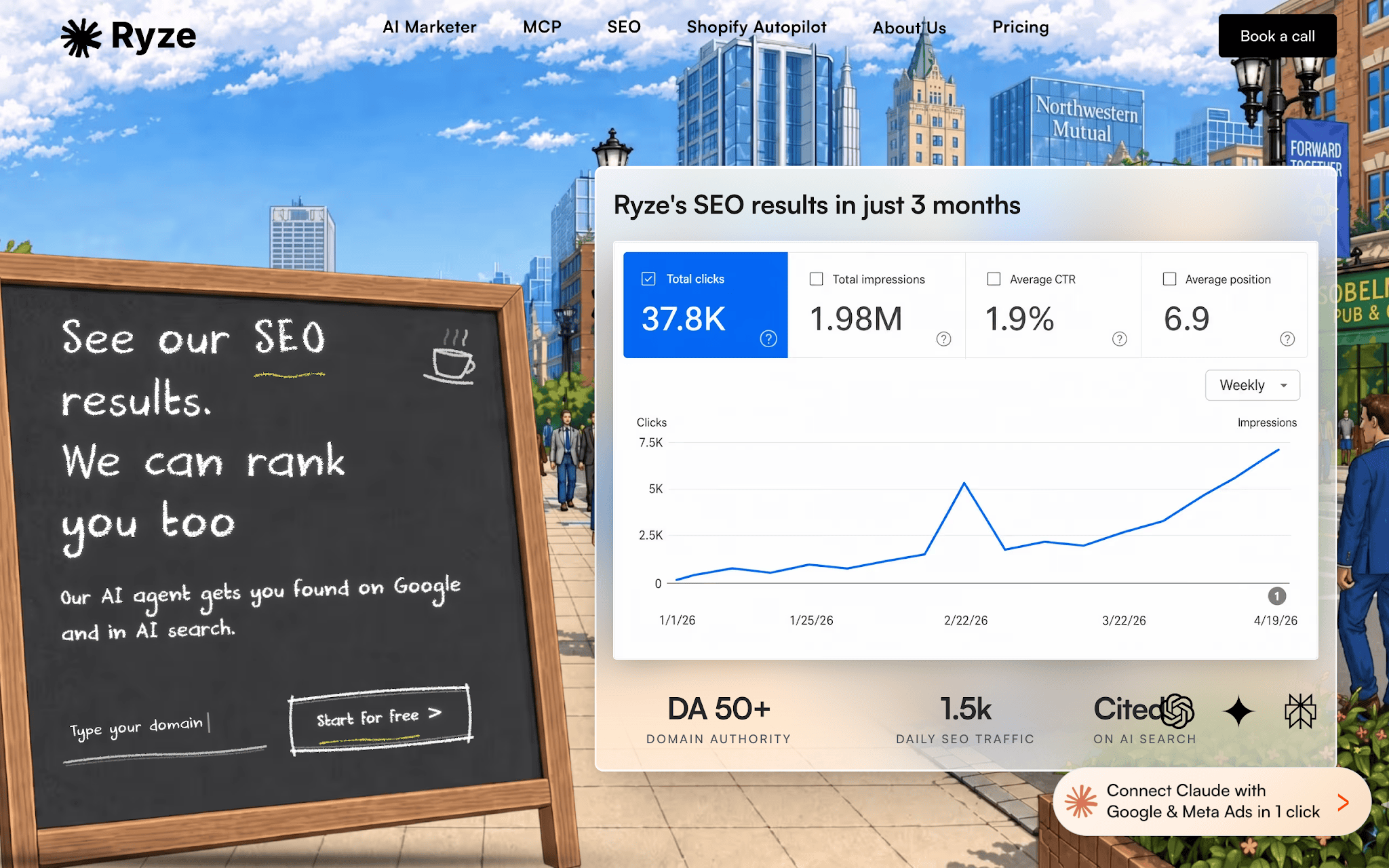
Task: Go to the Pricing page
Action: pos(1020,27)
